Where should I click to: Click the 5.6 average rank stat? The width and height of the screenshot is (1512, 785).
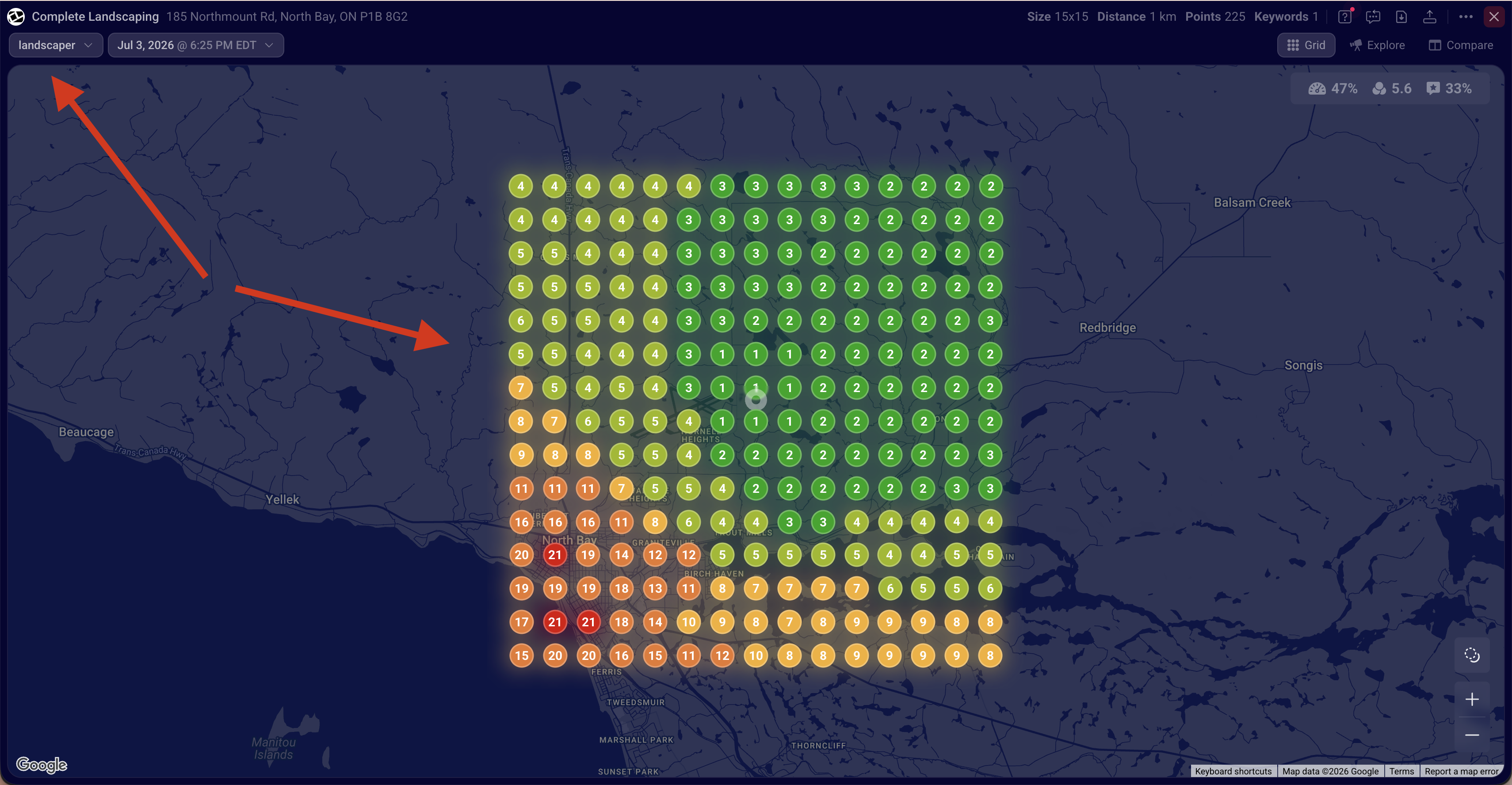tap(1392, 88)
